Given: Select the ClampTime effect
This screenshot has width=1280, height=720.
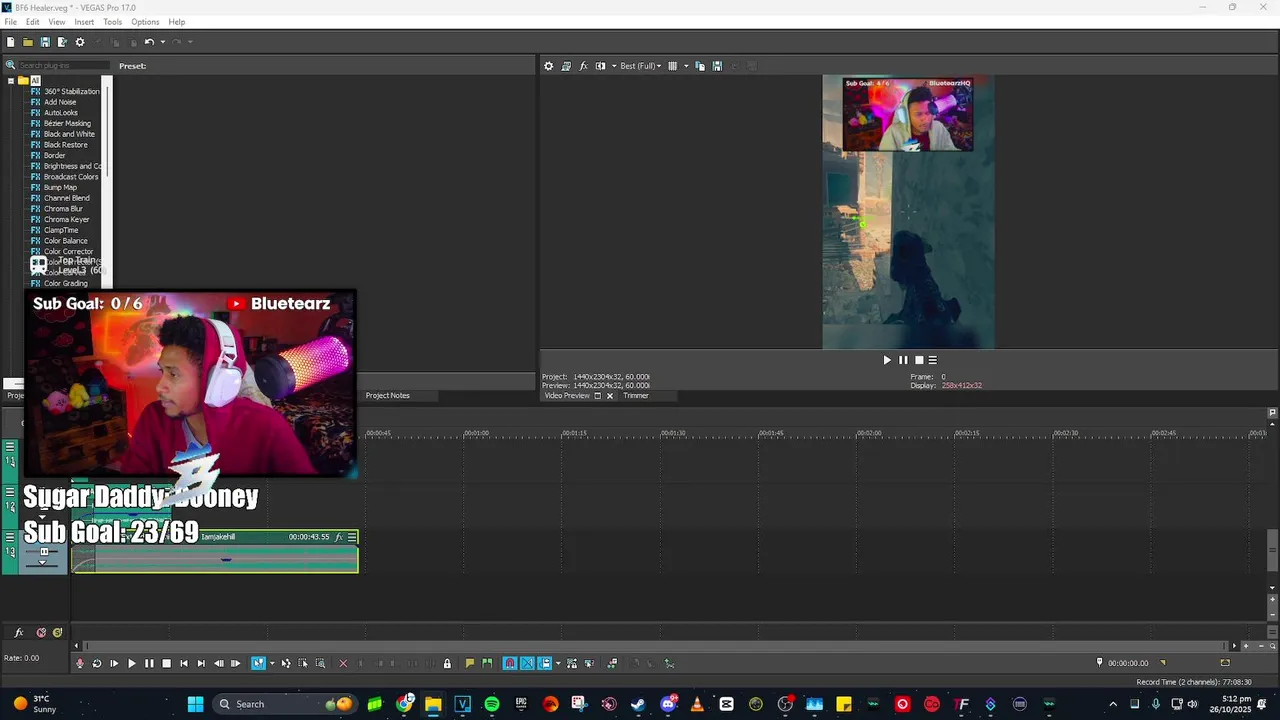Looking at the screenshot, I should click(x=61, y=230).
